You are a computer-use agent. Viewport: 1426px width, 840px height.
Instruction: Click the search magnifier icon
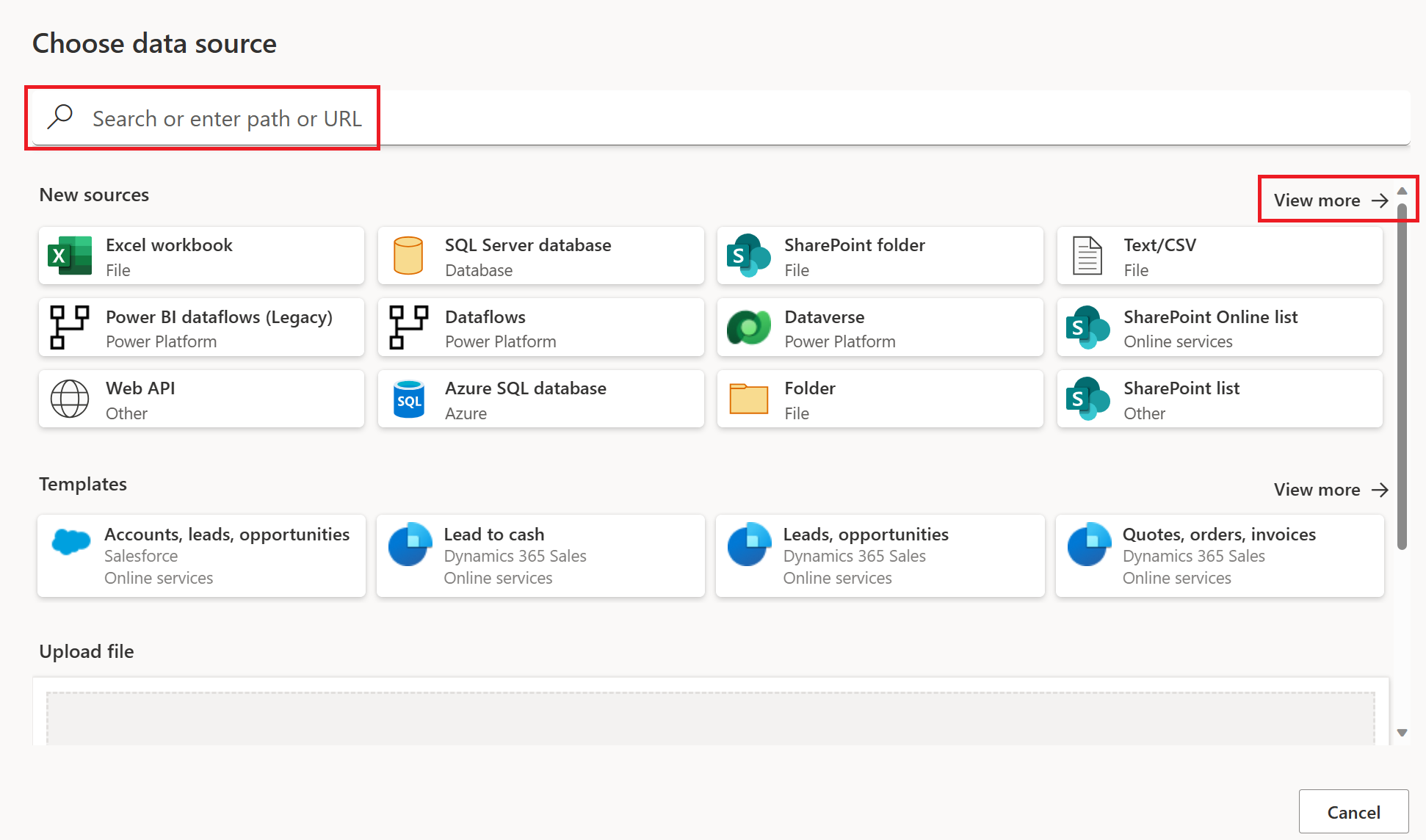(60, 117)
